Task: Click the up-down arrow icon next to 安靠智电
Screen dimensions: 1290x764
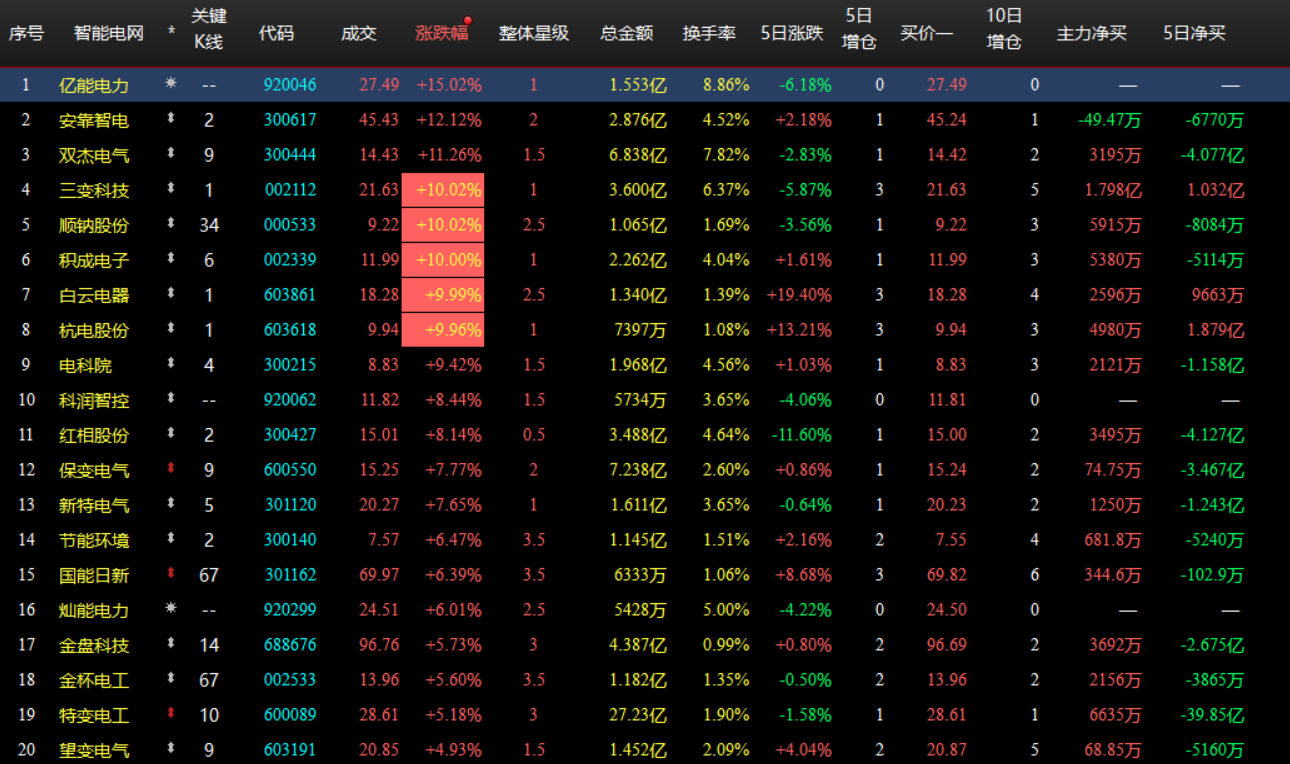Action: pyautogui.click(x=170, y=119)
